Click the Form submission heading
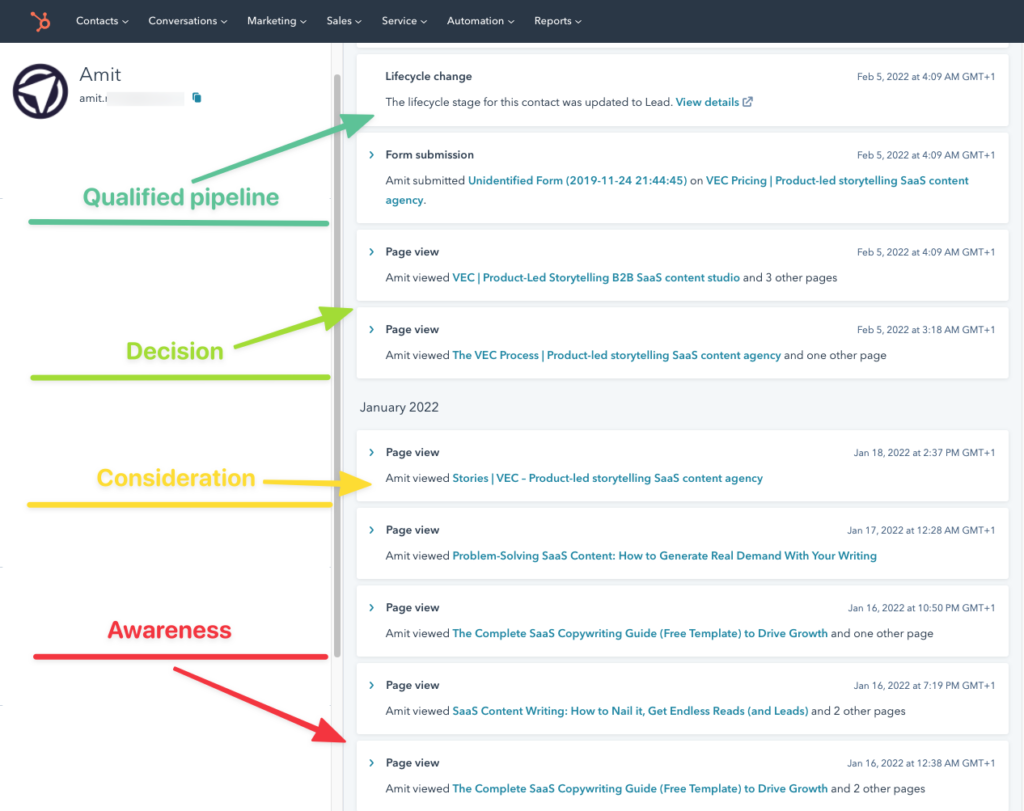Screen dimensions: 1024x811 (430, 155)
